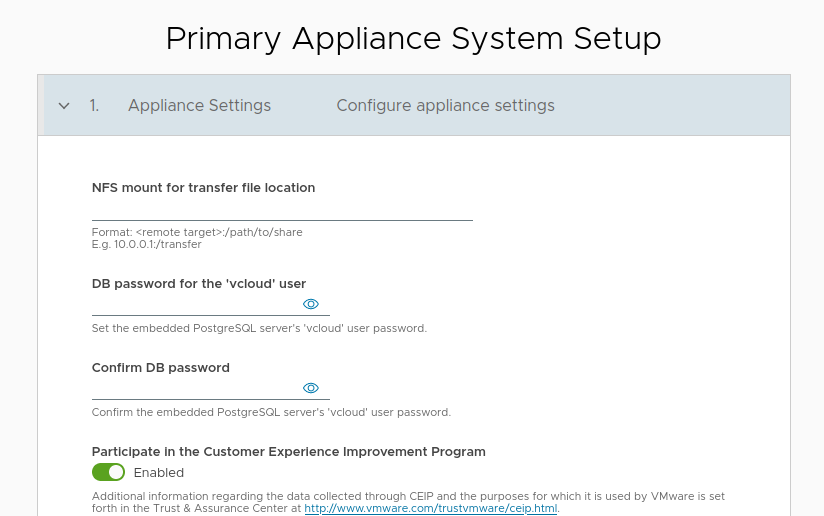
Task: Reveal the Confirm DB password text
Action: 310,388
